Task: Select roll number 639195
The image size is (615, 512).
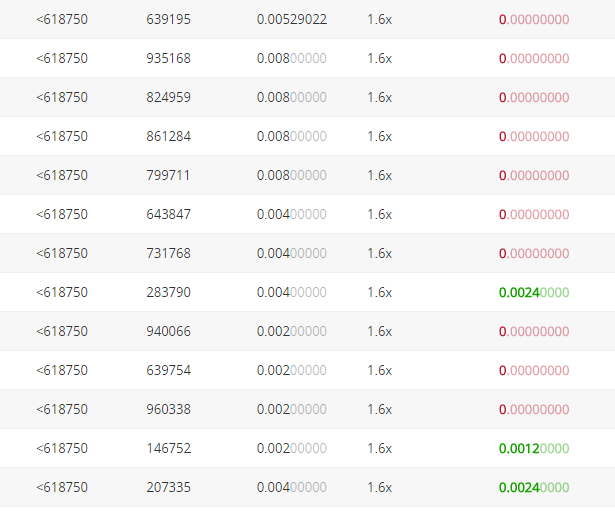Action: pos(168,19)
